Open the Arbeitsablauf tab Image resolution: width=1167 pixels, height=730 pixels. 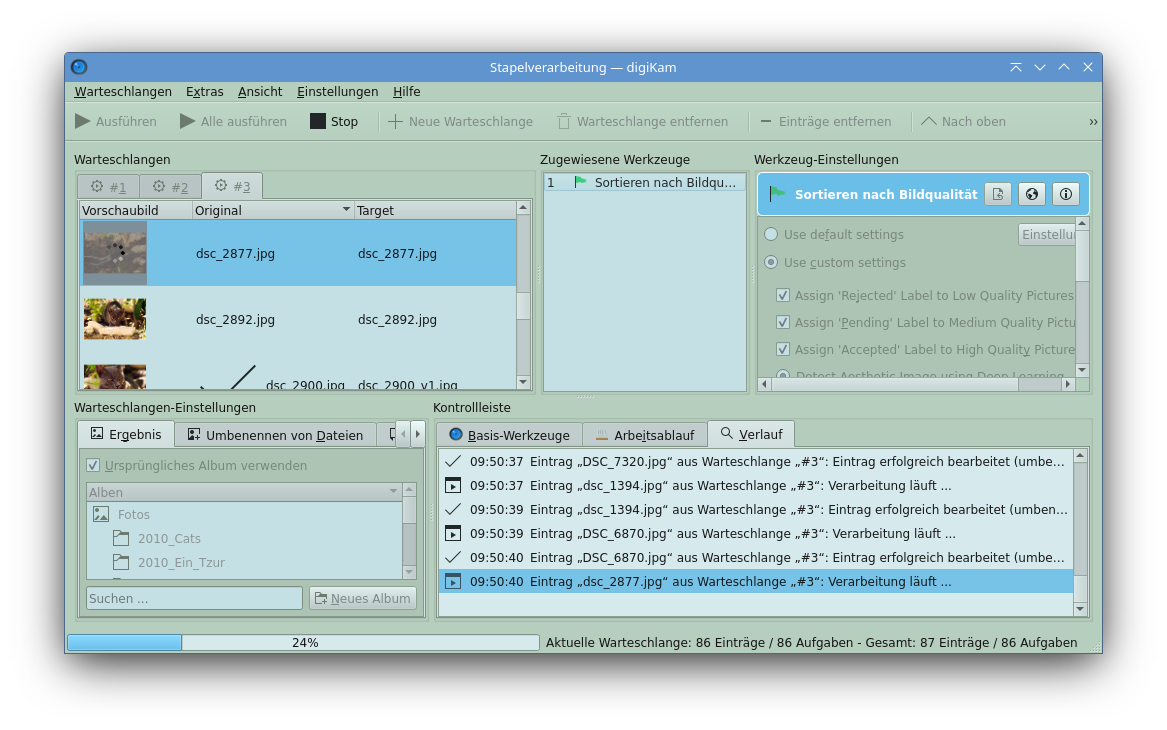[645, 435]
